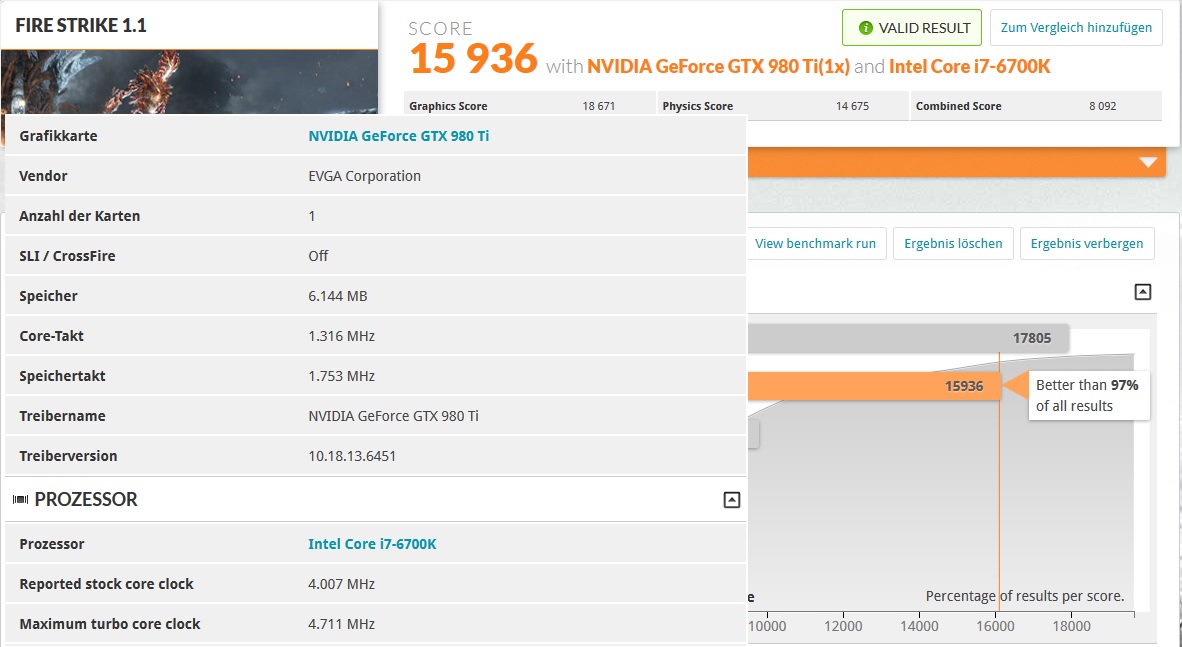Screen dimensions: 1182x647
Task: Click the Speicher value 6.144 MB
Action: tap(338, 296)
